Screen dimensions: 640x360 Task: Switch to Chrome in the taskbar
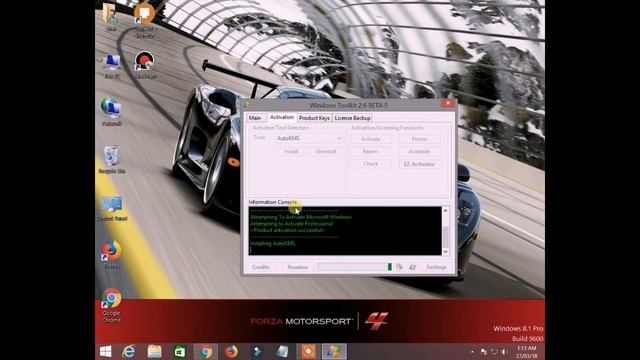click(x=206, y=351)
